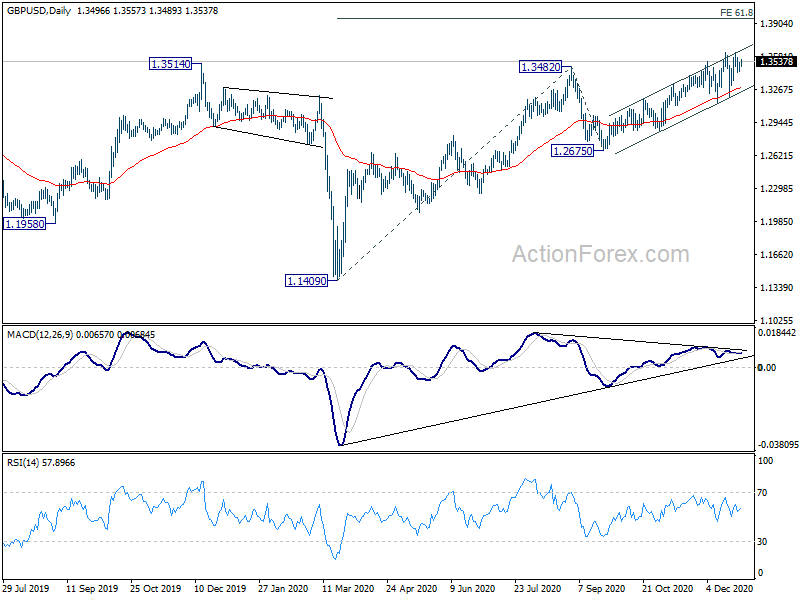Click the current price tag 1.35378
Screen dimensions: 800x600
[777, 62]
